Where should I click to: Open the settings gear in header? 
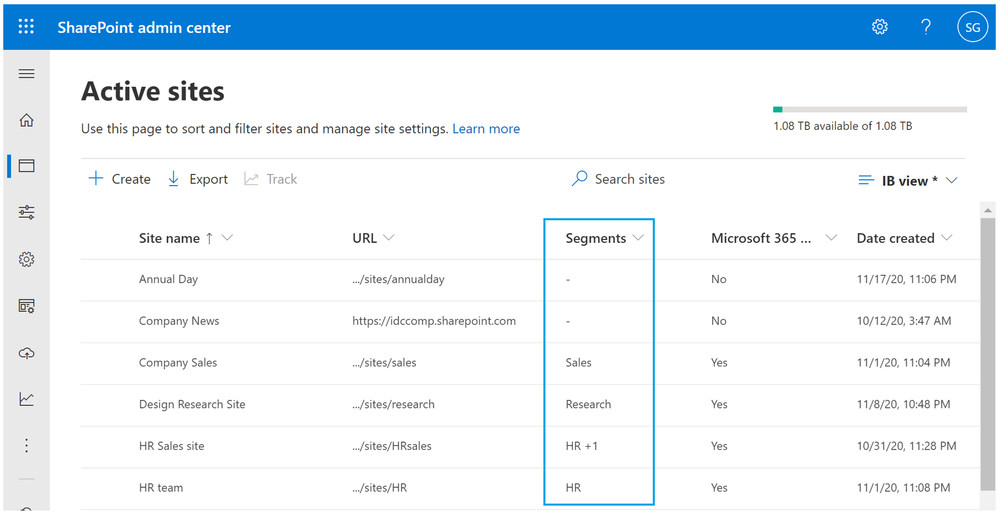click(x=880, y=27)
